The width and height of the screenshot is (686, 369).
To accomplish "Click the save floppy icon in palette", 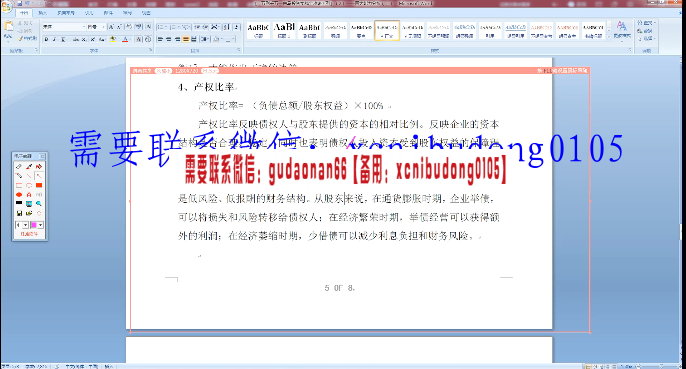I will [x=19, y=214].
